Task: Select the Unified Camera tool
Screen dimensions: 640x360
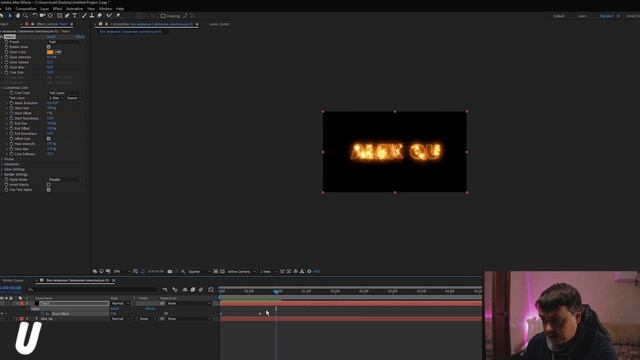Action: (42, 16)
